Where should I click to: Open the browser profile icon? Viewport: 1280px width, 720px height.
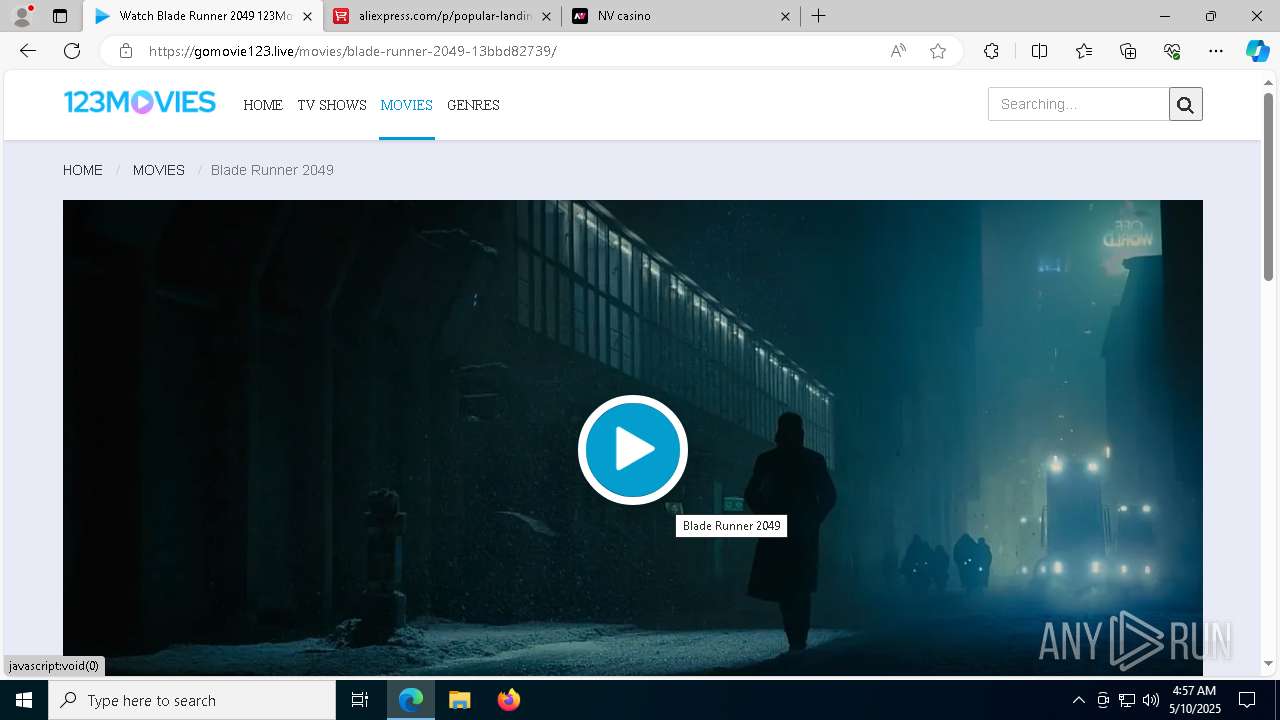click(x=22, y=16)
